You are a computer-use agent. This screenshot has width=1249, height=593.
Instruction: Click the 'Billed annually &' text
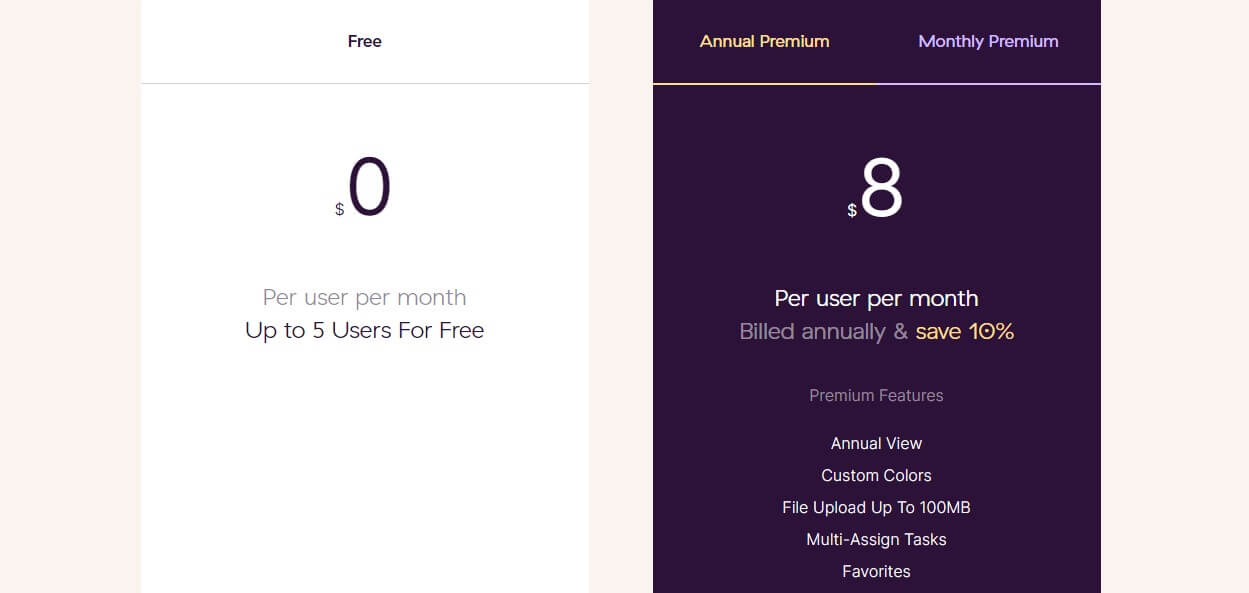click(x=824, y=332)
